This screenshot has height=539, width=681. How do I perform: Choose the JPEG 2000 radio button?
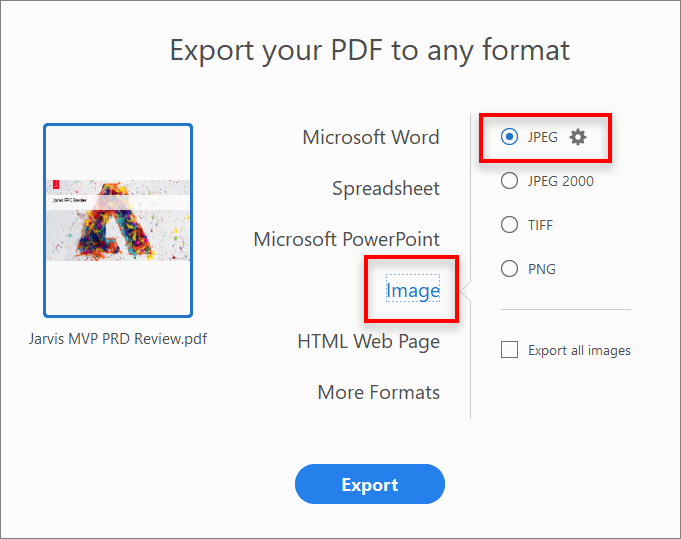point(510,181)
